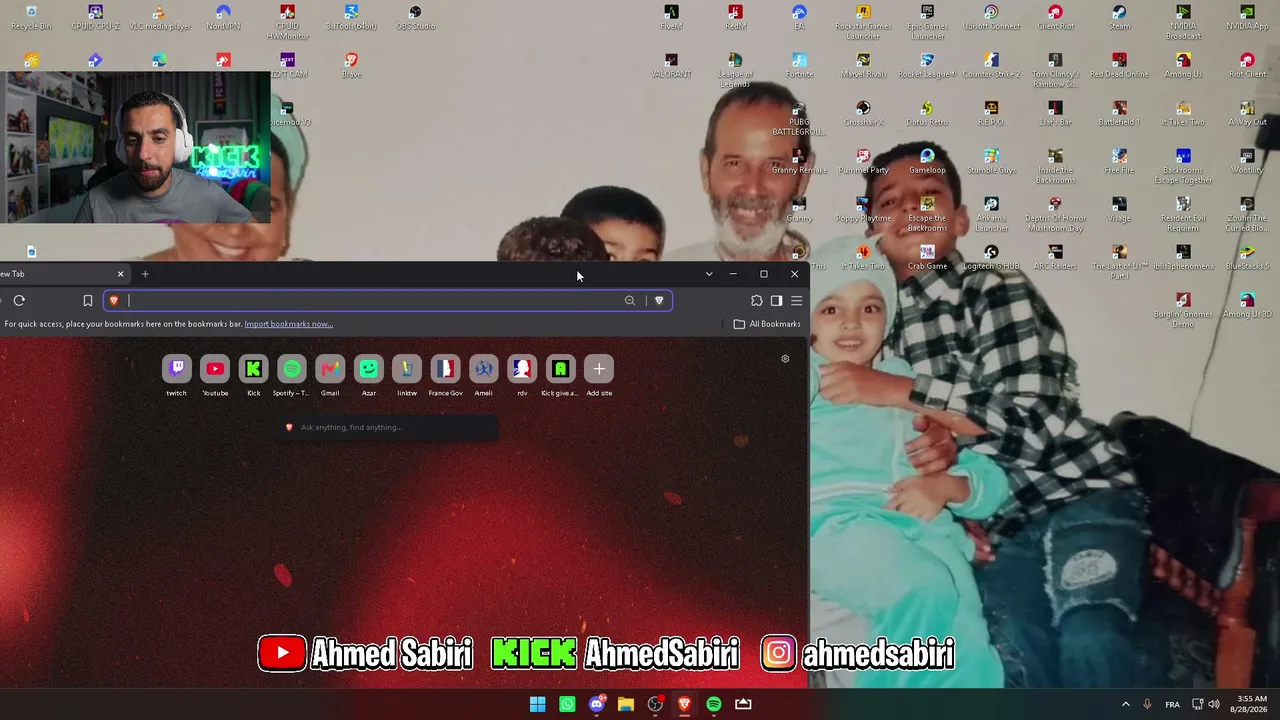Select the Fortnite desktop shortcut

(x=799, y=65)
